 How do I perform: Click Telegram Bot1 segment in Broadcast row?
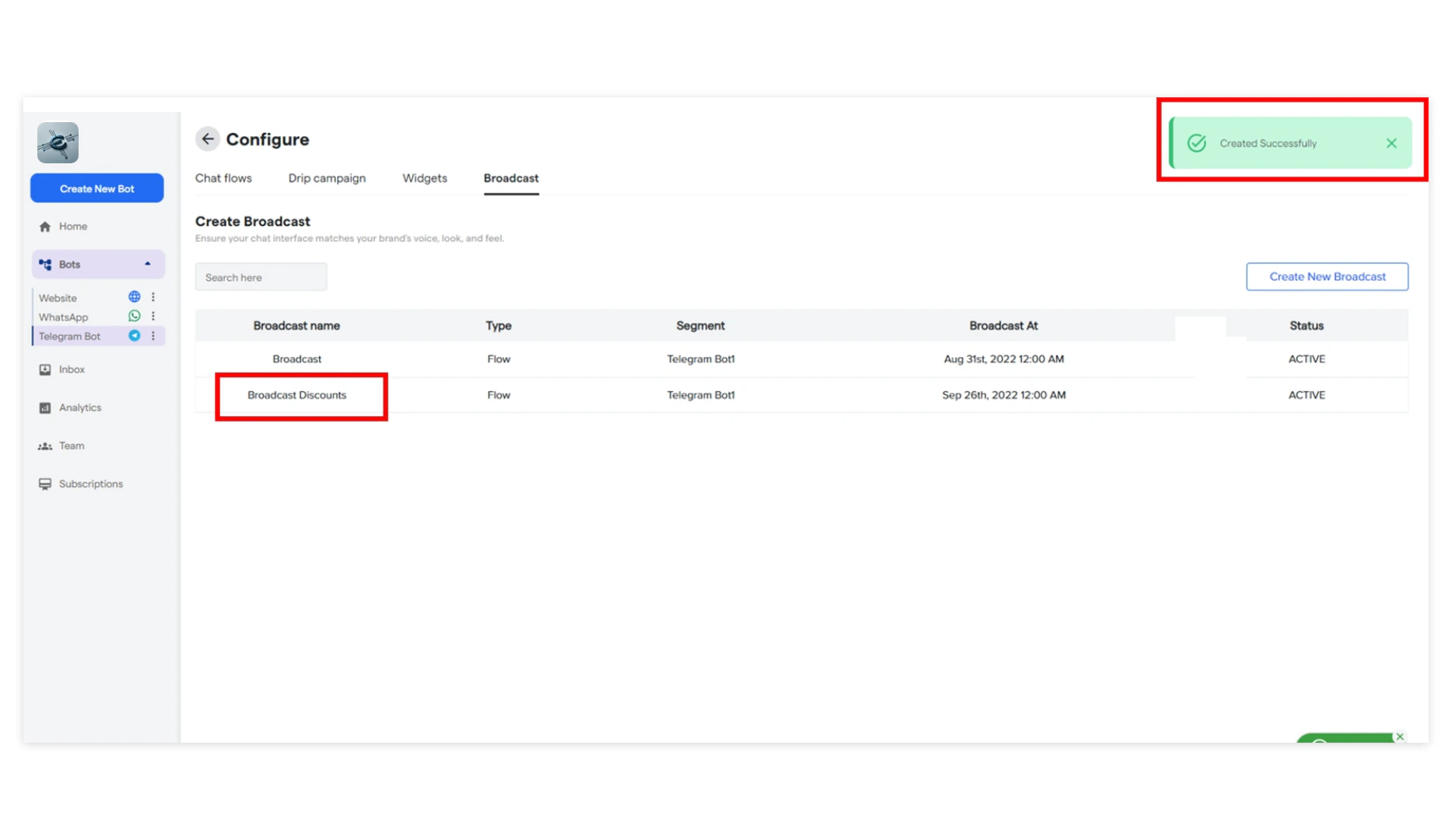pos(701,359)
